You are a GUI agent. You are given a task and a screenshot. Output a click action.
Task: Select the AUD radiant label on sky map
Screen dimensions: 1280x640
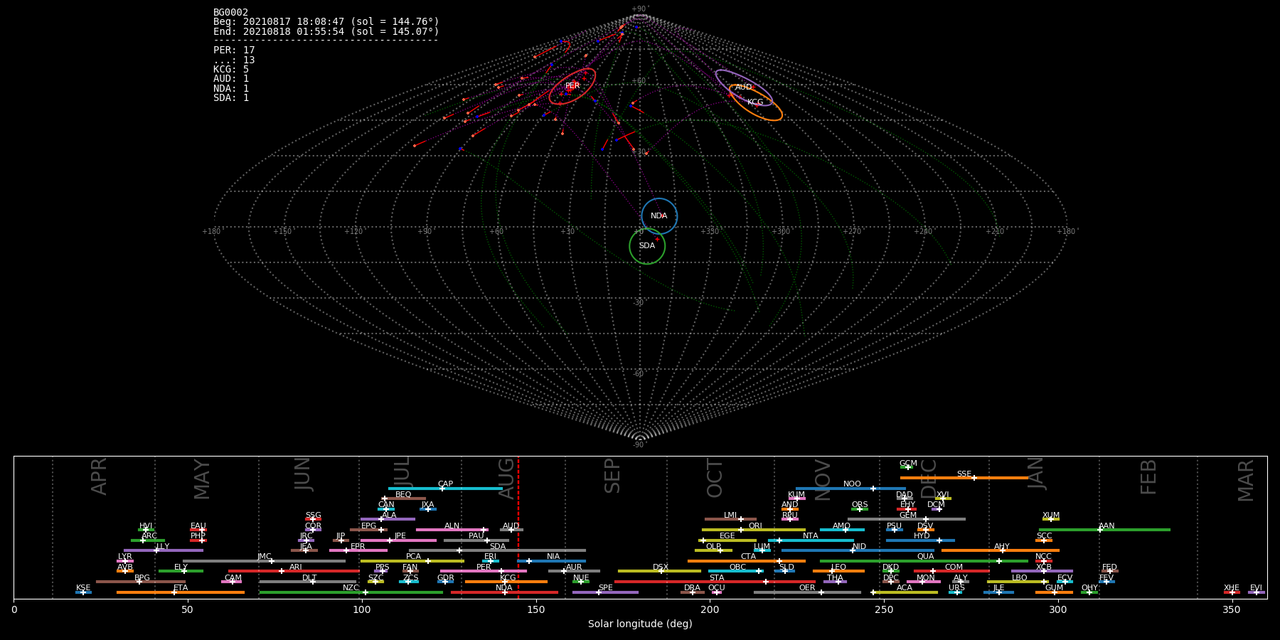click(743, 87)
